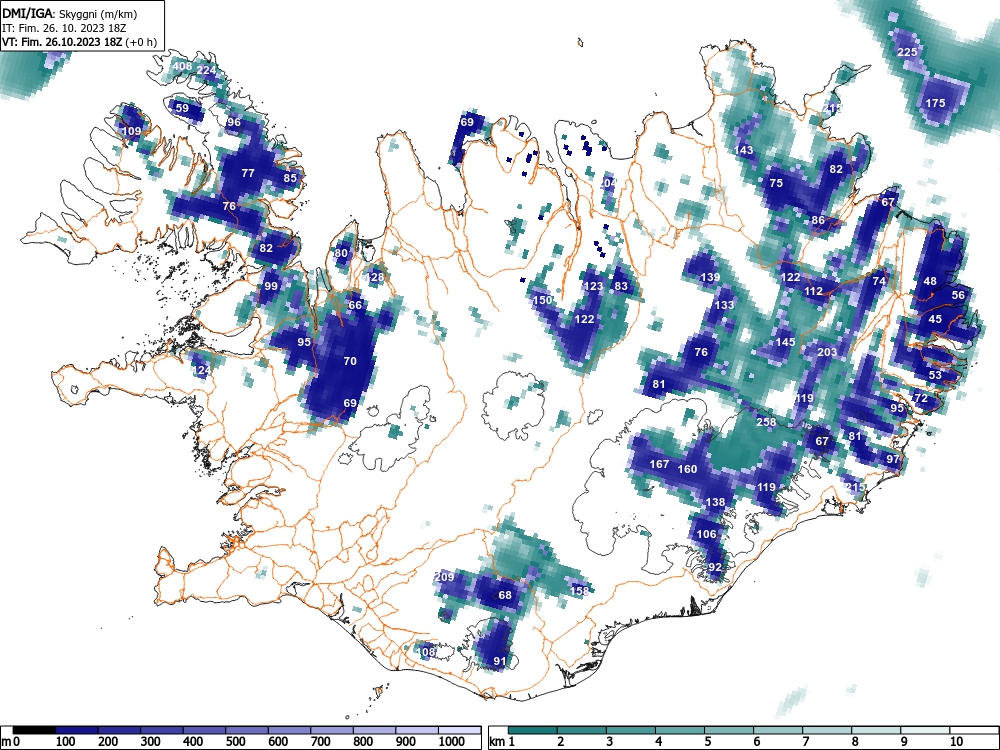Click the legend label '1000' on the meter scale
1000x750 pixels.
pyautogui.click(x=451, y=742)
